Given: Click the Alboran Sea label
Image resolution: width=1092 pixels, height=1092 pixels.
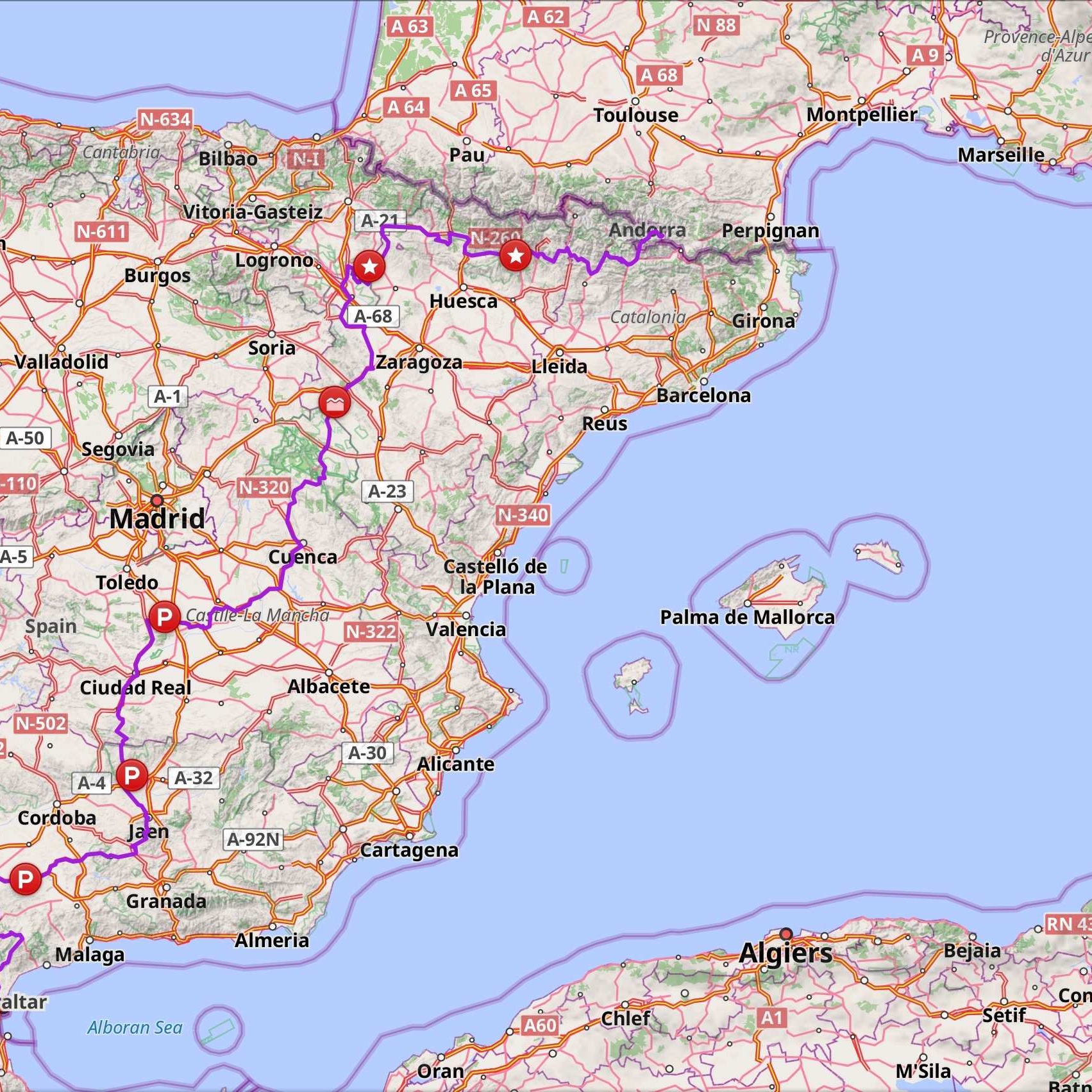Looking at the screenshot, I should [135, 1027].
